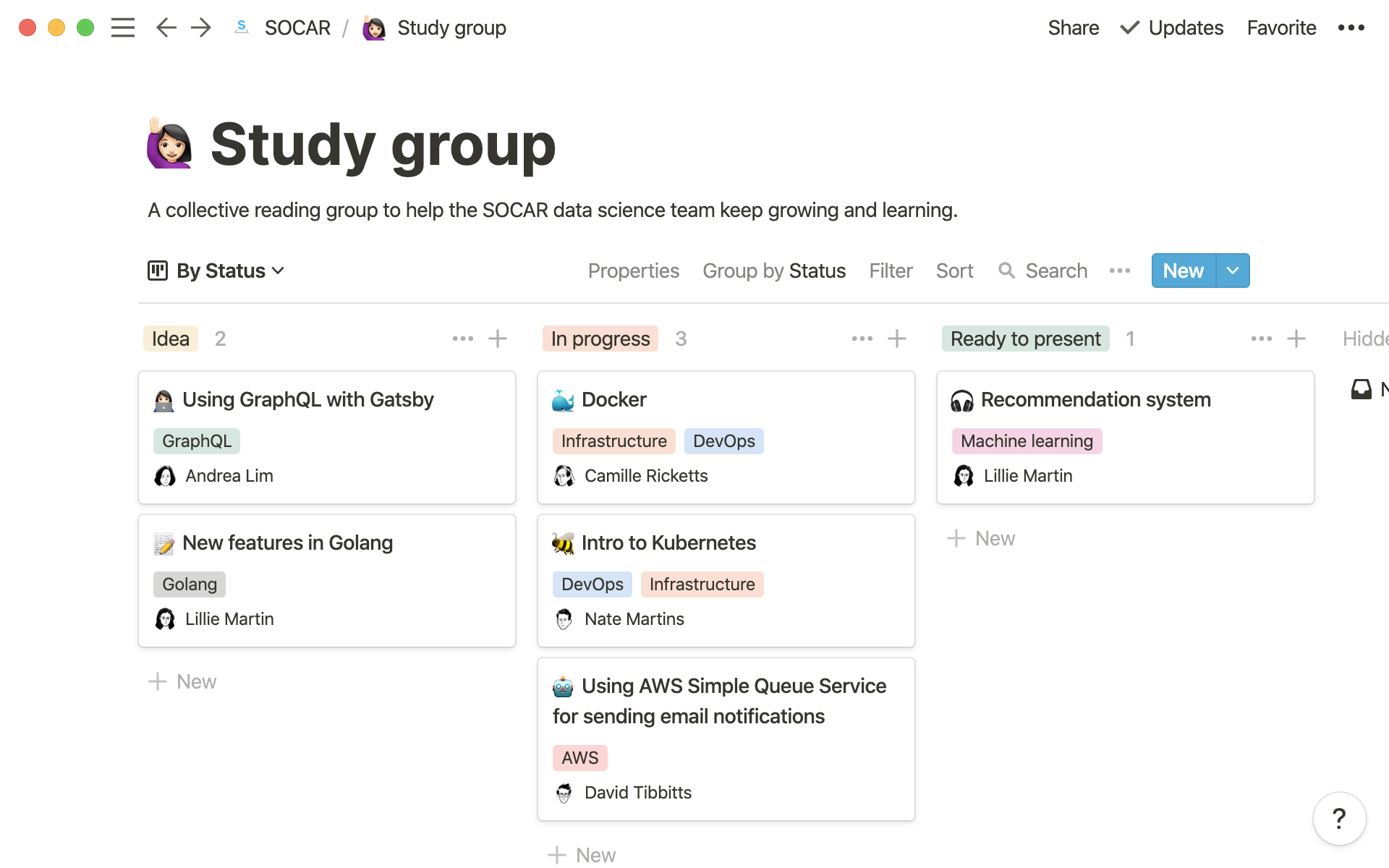Expand the By Status view dropdown
The image size is (1389, 868).
pyautogui.click(x=278, y=271)
